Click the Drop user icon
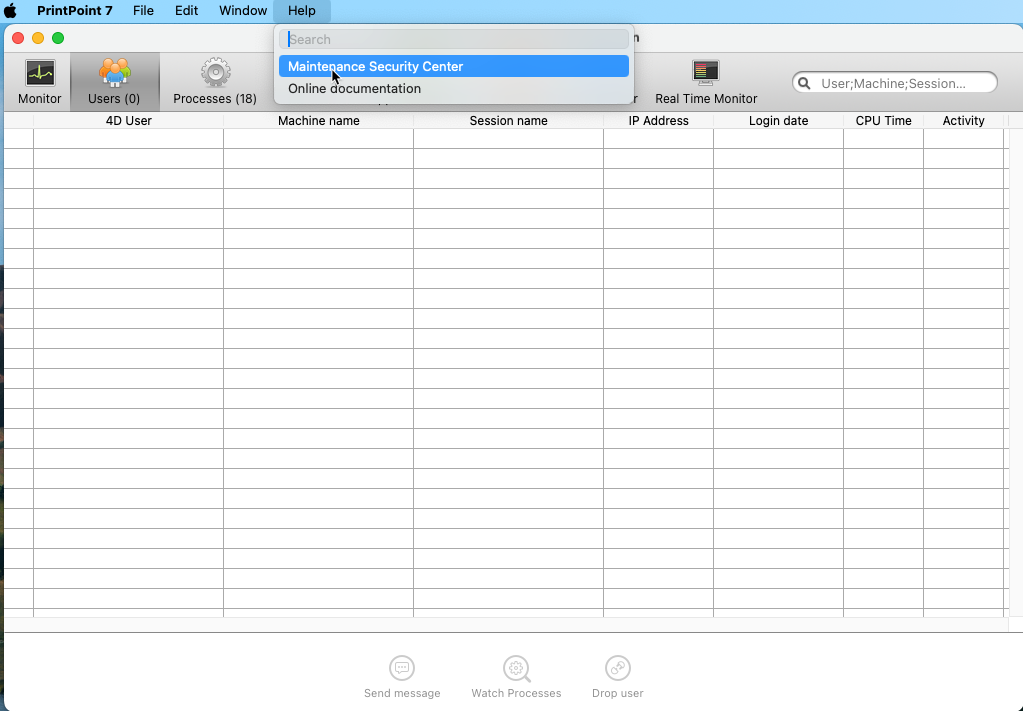This screenshot has height=711, width=1023. 617,668
